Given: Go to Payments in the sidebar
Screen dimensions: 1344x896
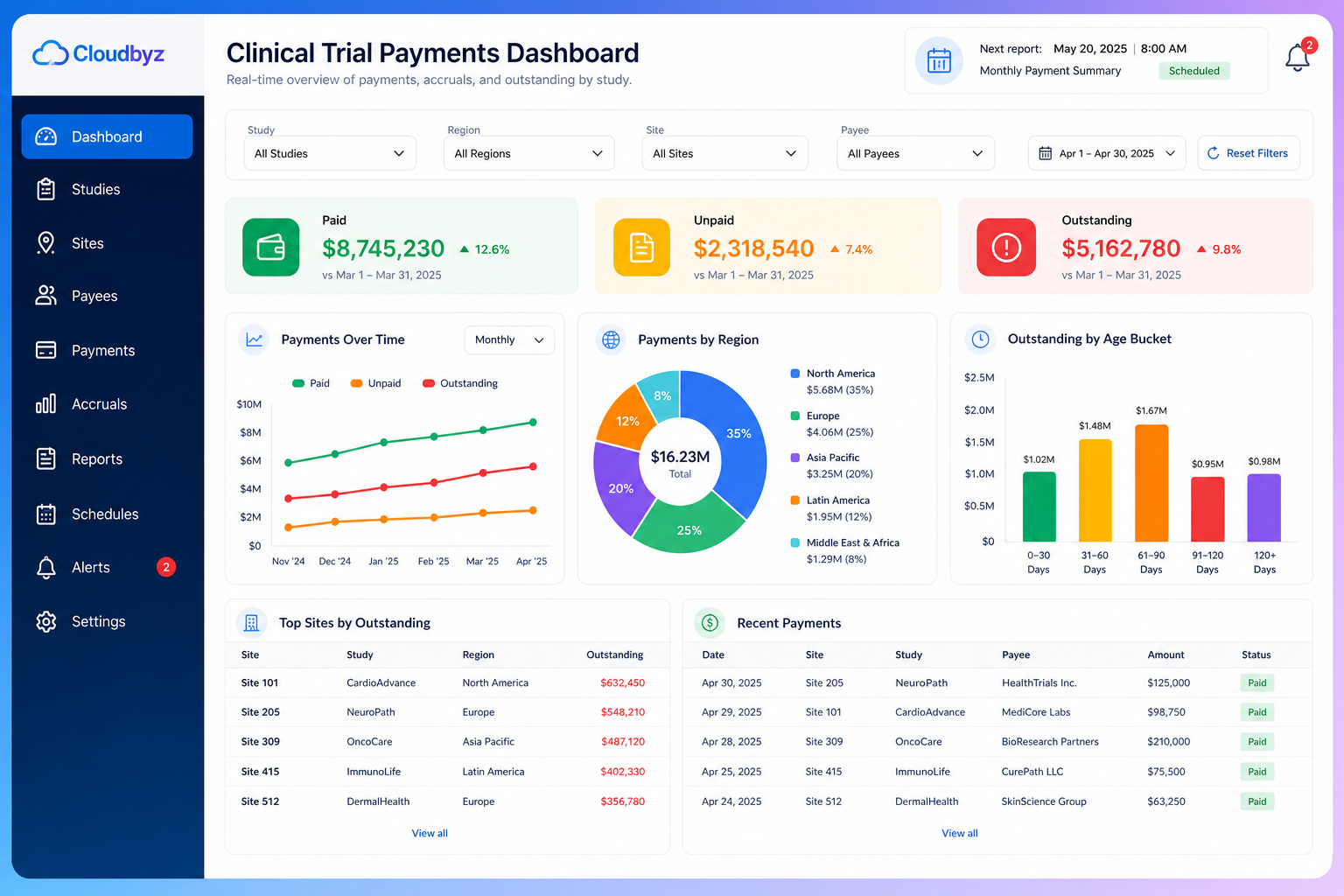Looking at the screenshot, I should pos(107,350).
